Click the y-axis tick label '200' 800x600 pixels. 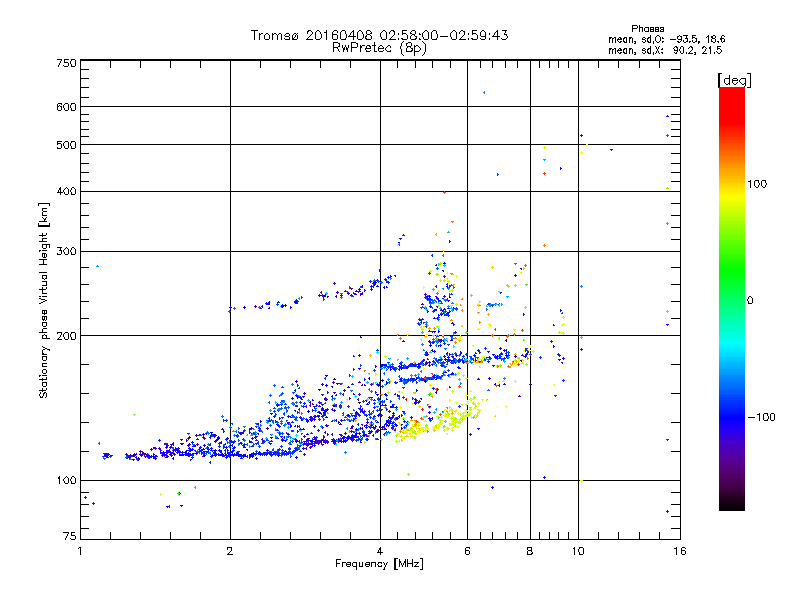[66, 336]
